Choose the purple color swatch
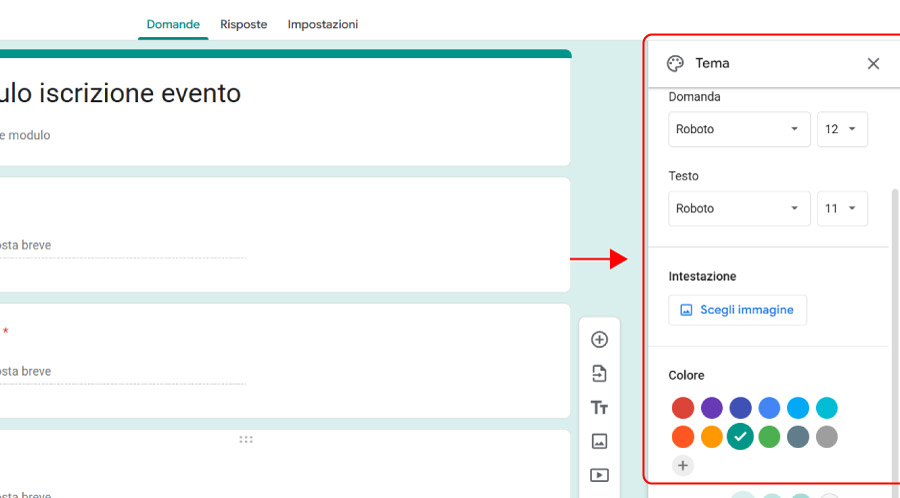Screen dimensions: 900x498 712,408
